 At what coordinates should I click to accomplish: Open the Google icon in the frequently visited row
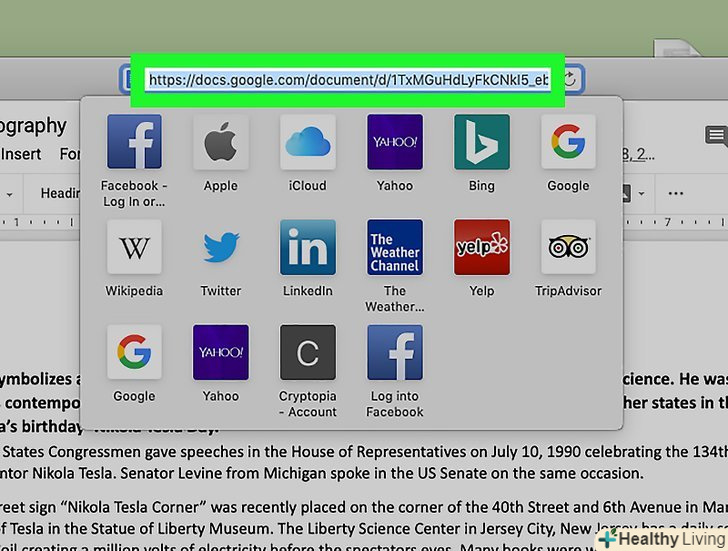(134, 352)
